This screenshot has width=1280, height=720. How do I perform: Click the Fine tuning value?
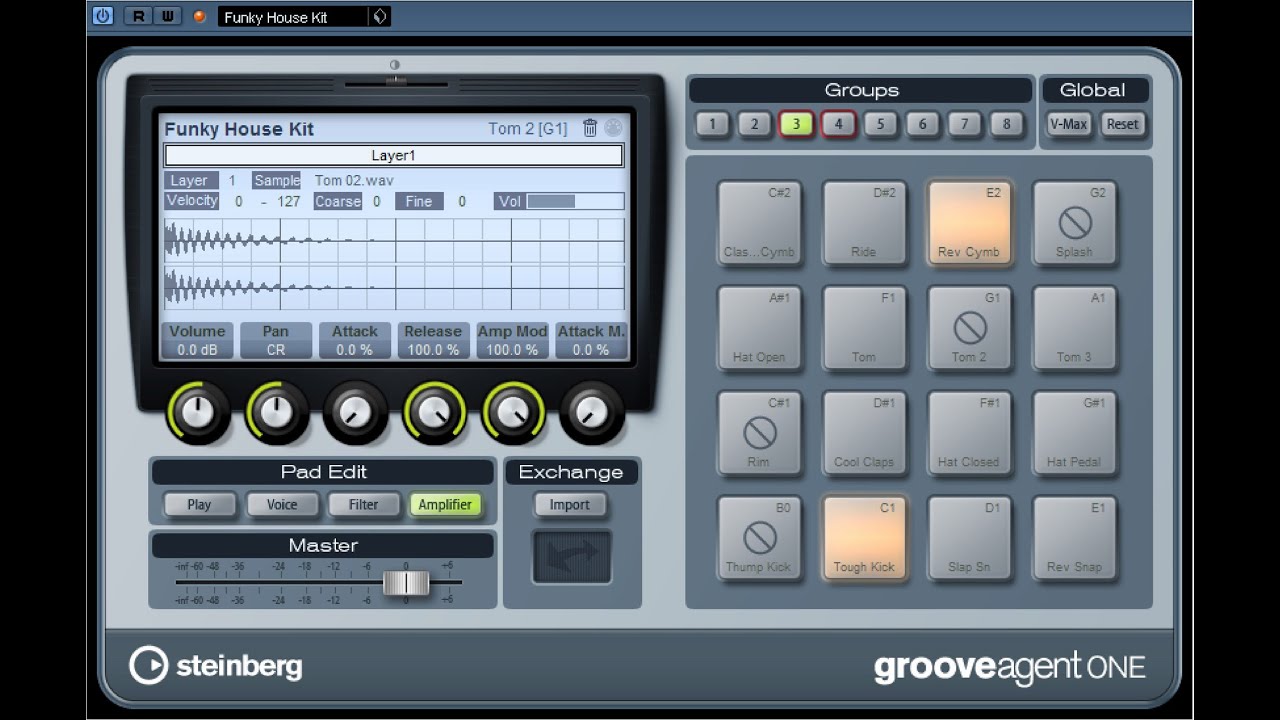tap(462, 202)
